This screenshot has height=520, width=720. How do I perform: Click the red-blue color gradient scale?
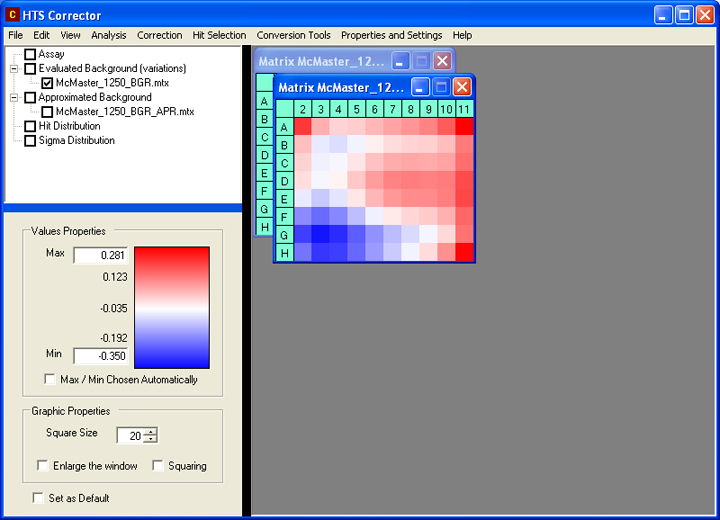172,307
